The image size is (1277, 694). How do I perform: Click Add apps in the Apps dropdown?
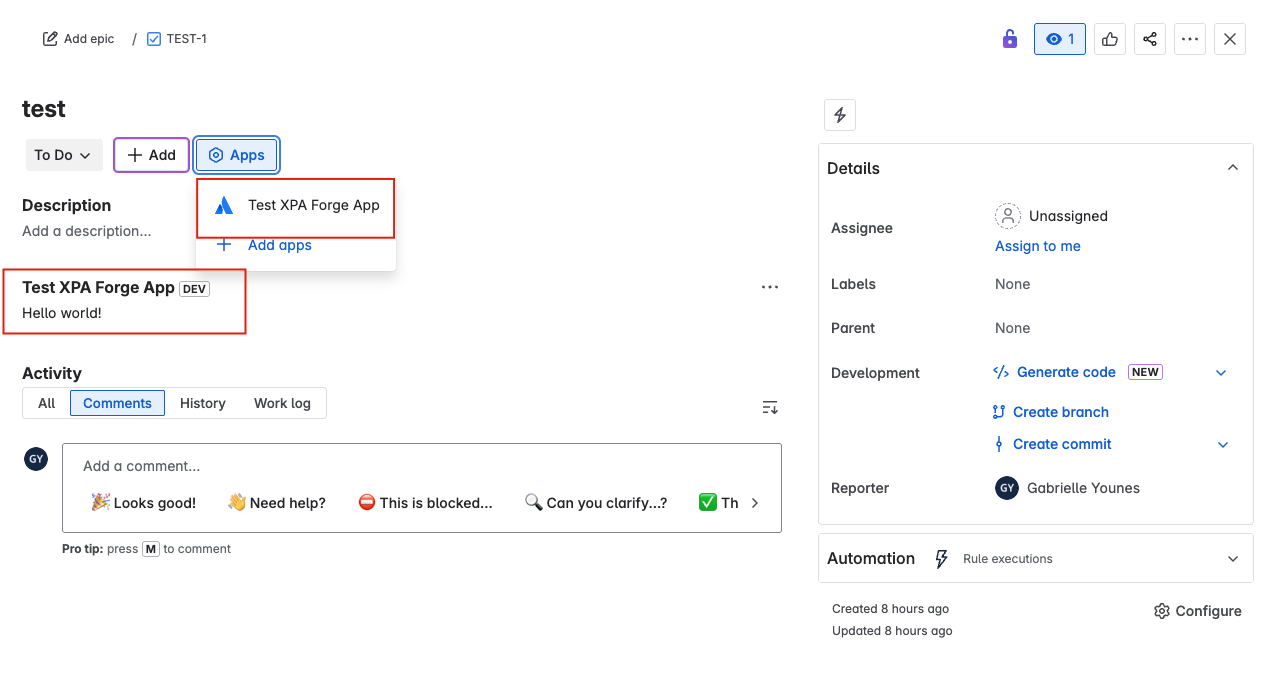tap(280, 244)
